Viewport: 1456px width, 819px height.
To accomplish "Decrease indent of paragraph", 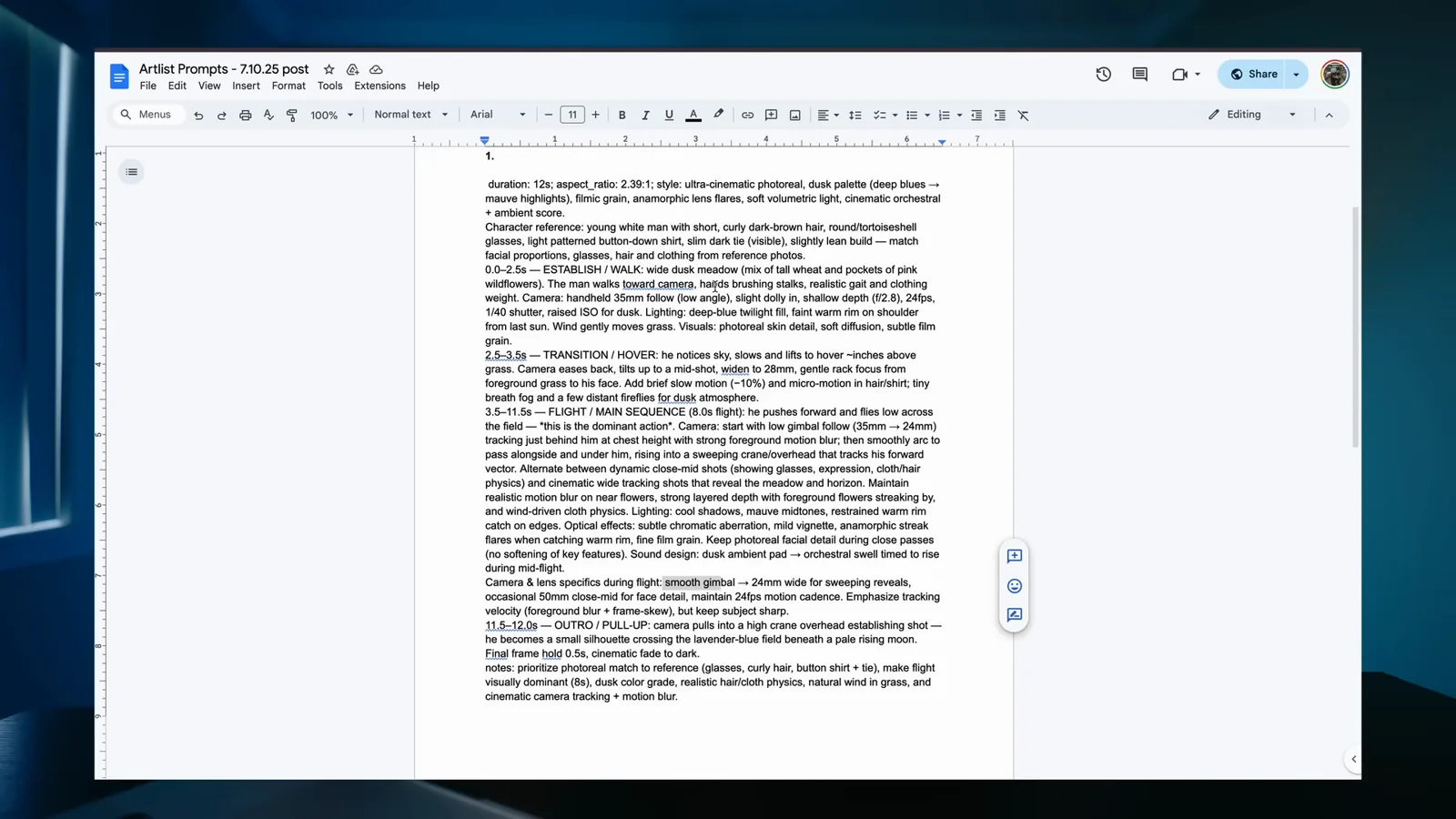I will click(x=976, y=116).
